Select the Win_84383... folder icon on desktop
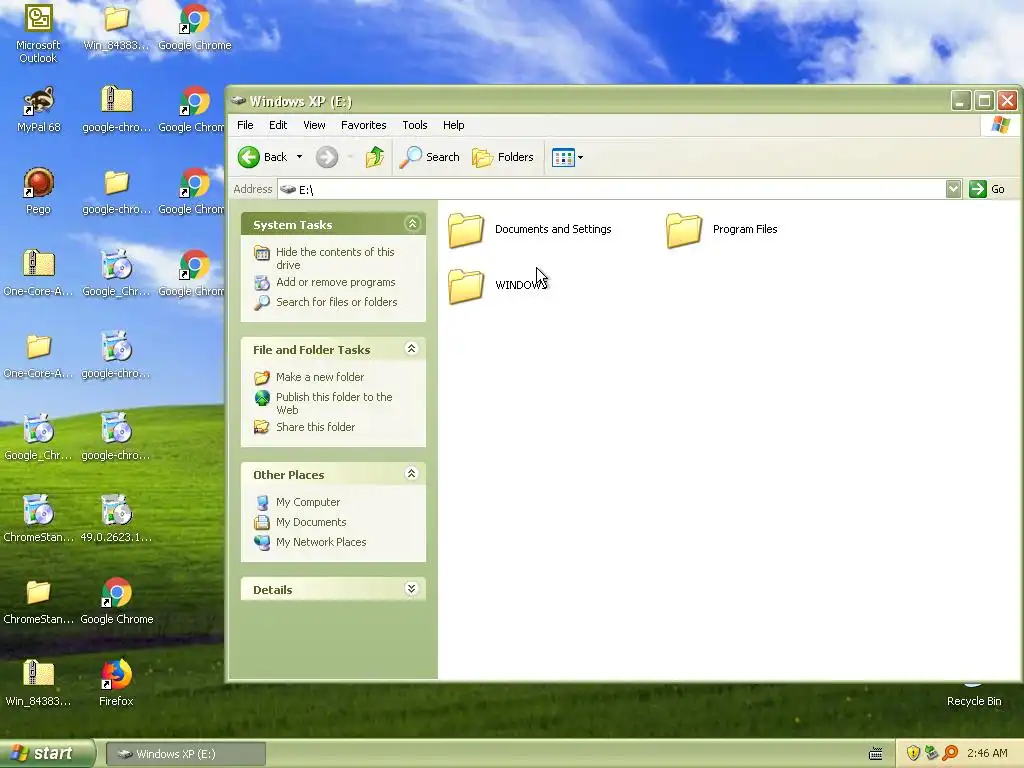This screenshot has width=1024, height=768. (x=116, y=27)
